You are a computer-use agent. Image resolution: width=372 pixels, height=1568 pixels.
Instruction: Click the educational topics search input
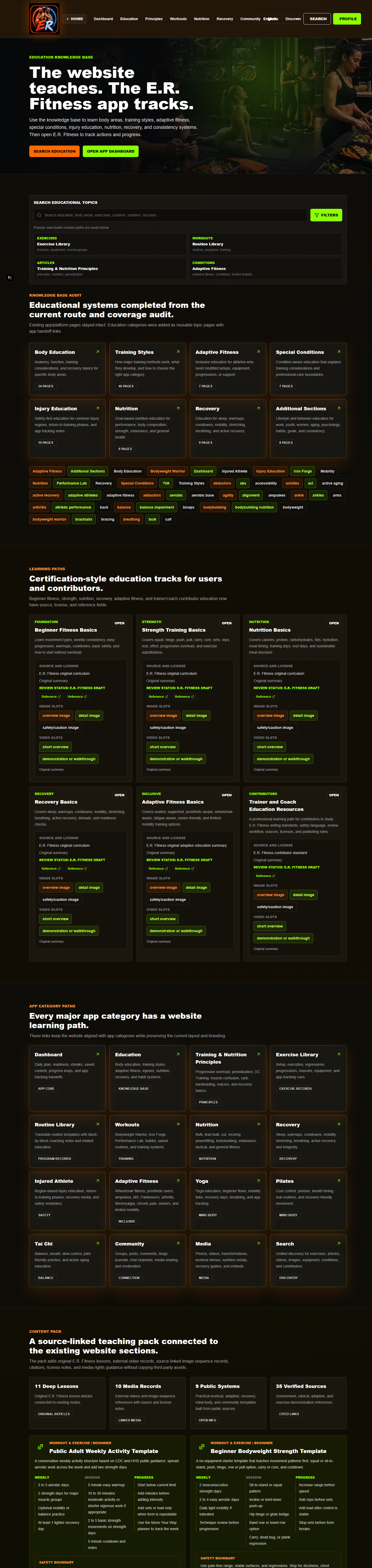pos(171,215)
